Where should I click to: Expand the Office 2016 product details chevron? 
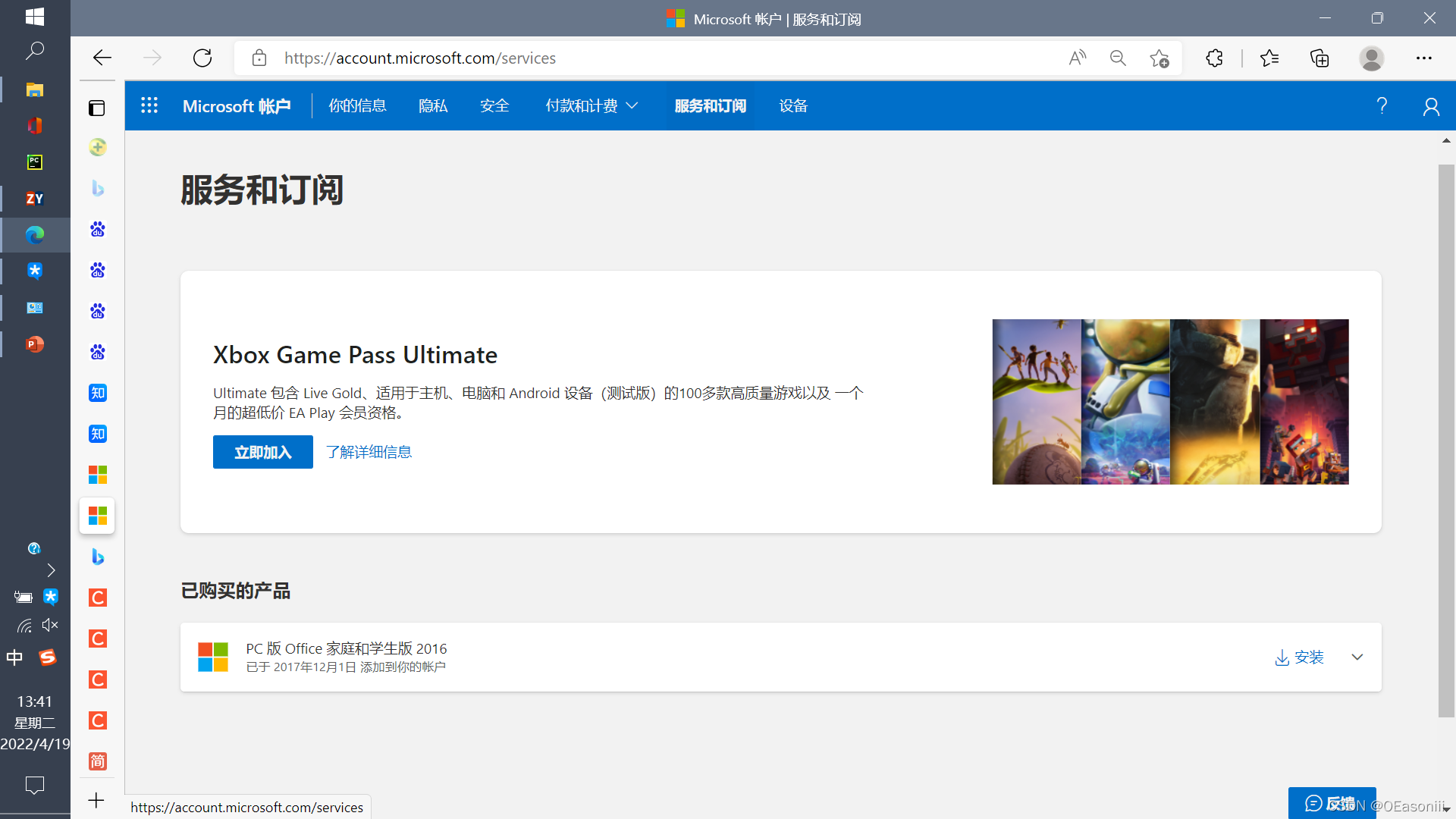(x=1357, y=657)
